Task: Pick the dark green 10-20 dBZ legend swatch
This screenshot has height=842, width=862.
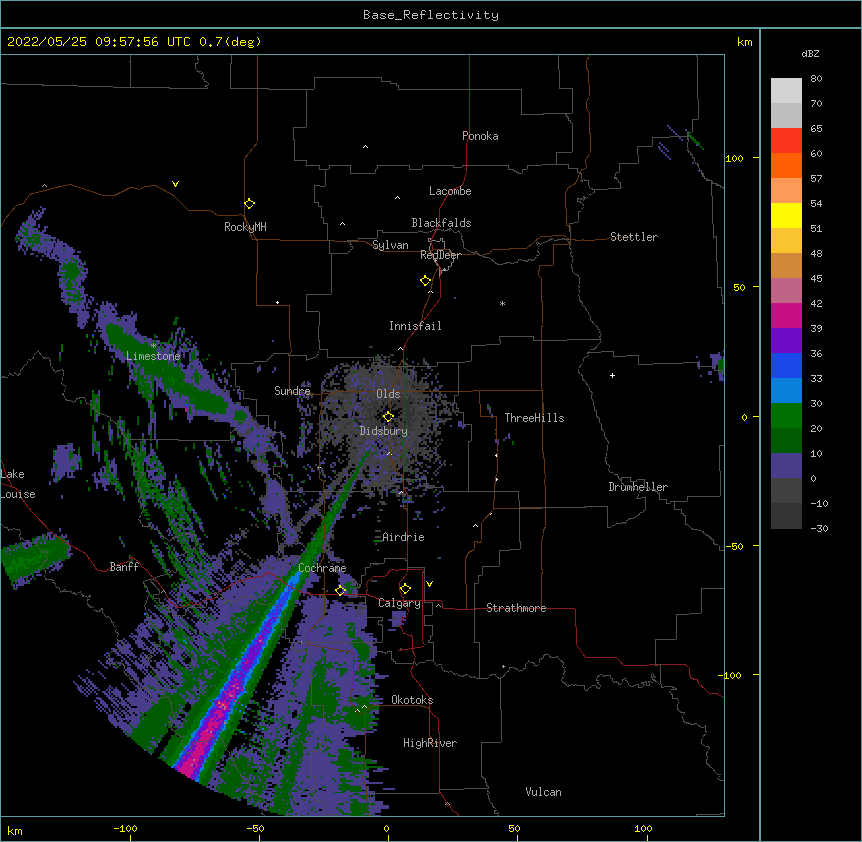Action: 786,441
